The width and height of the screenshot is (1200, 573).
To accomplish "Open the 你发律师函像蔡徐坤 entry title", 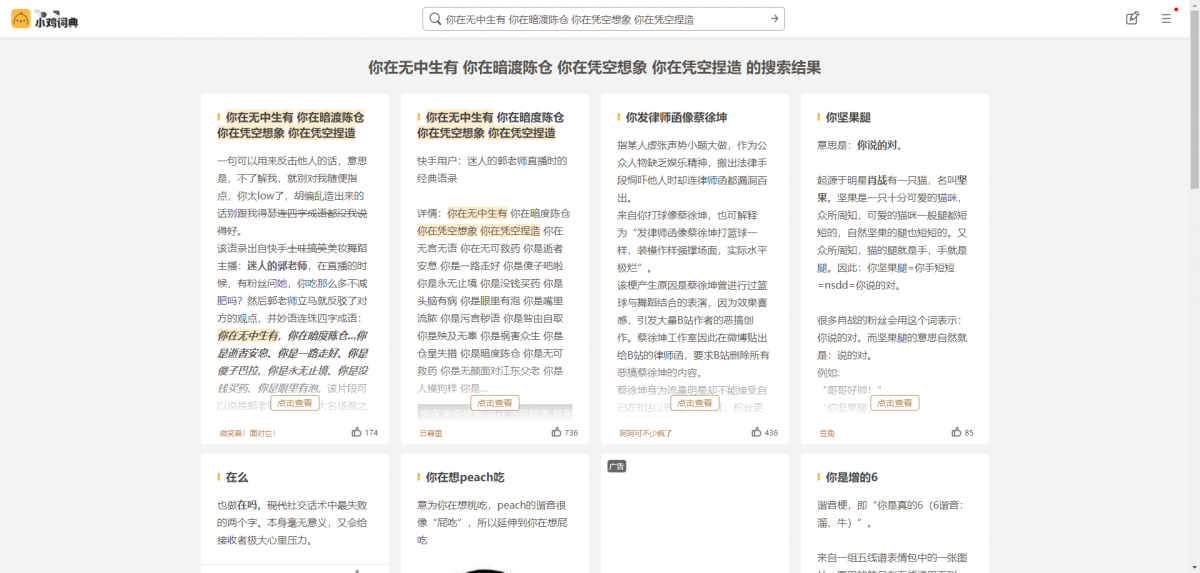I will [x=676, y=117].
